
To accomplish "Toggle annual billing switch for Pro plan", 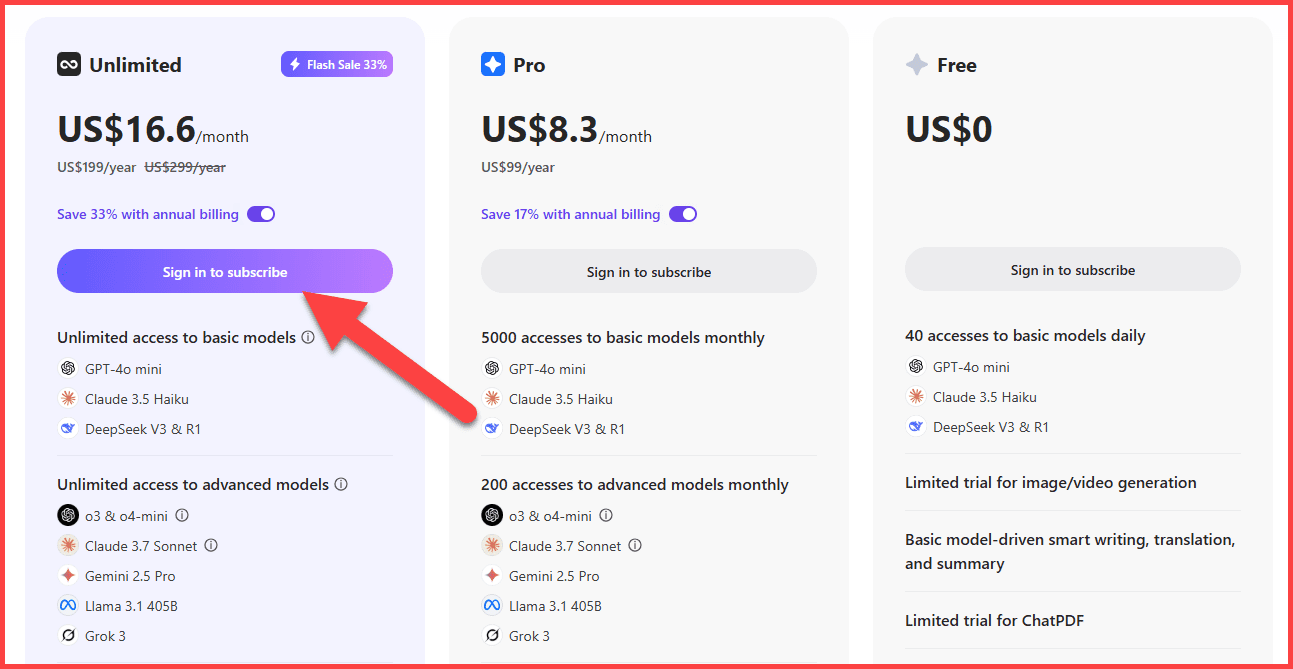I will (683, 214).
